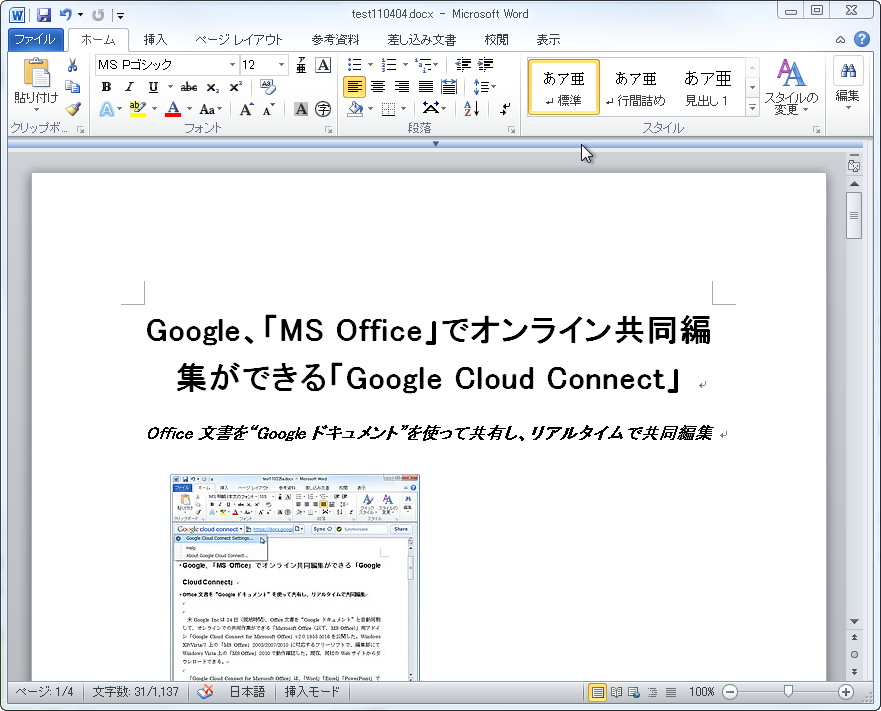Apply yellow text highlight color
Screen dimensions: 881x711
pos(138,108)
